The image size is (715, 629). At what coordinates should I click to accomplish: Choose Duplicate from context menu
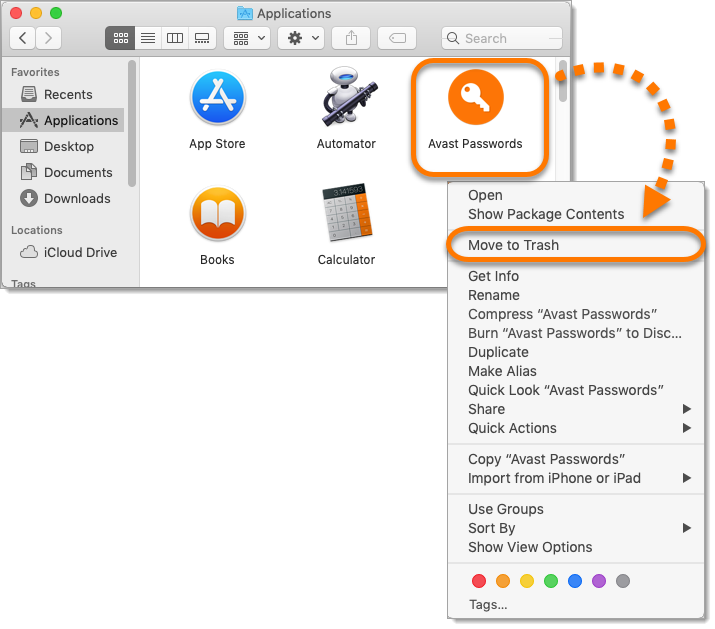pyautogui.click(x=576, y=353)
